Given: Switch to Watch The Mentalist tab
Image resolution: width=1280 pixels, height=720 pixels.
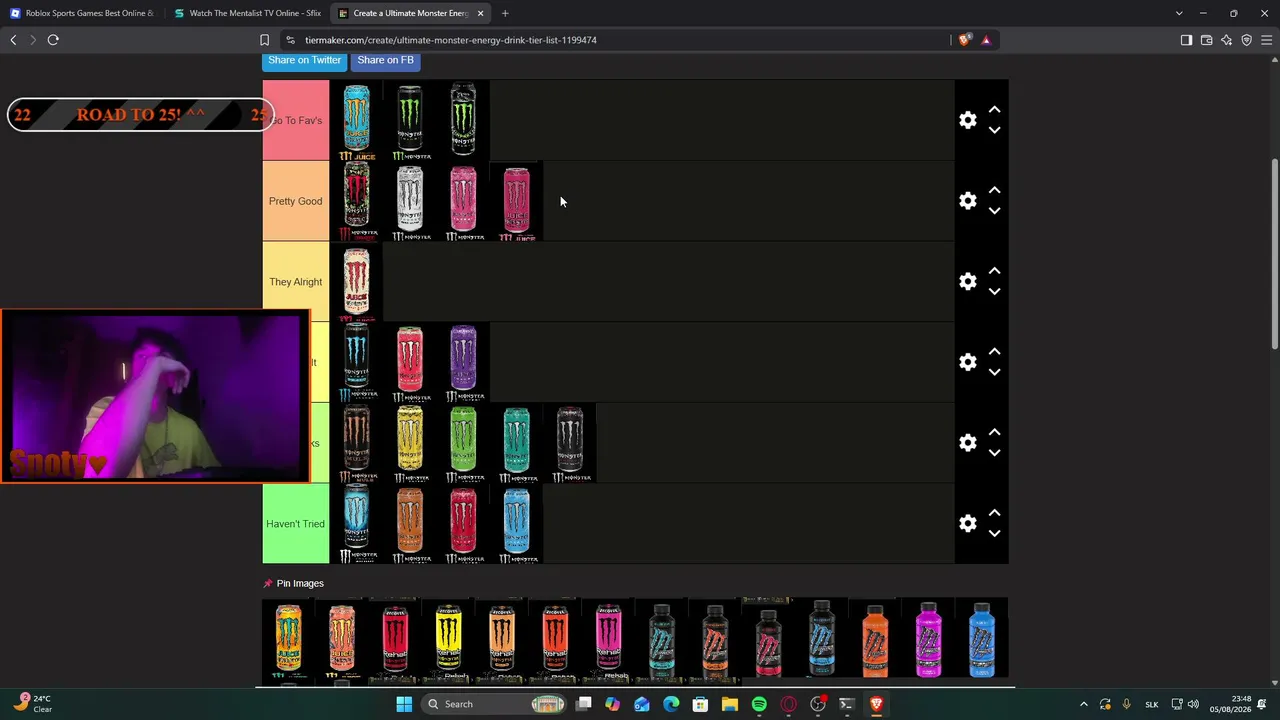Looking at the screenshot, I should tap(247, 13).
